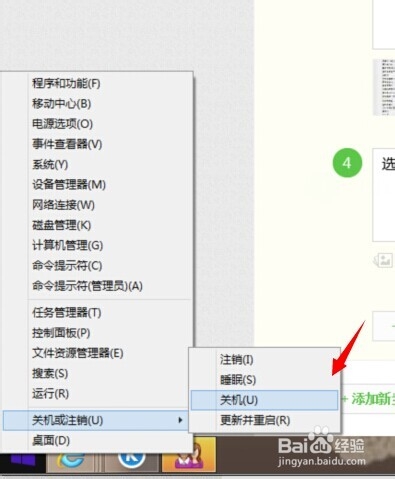Launch 设备管理器(M)
This screenshot has height=479, width=395.
[97, 185]
